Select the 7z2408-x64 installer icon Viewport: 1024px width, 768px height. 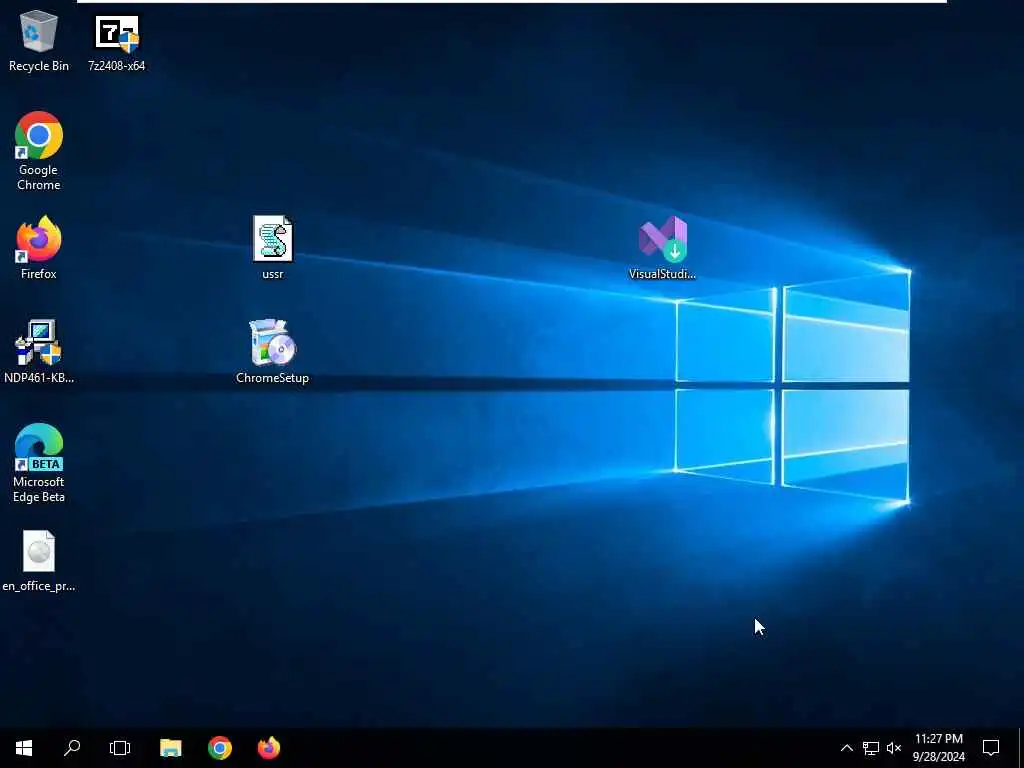coord(117,42)
